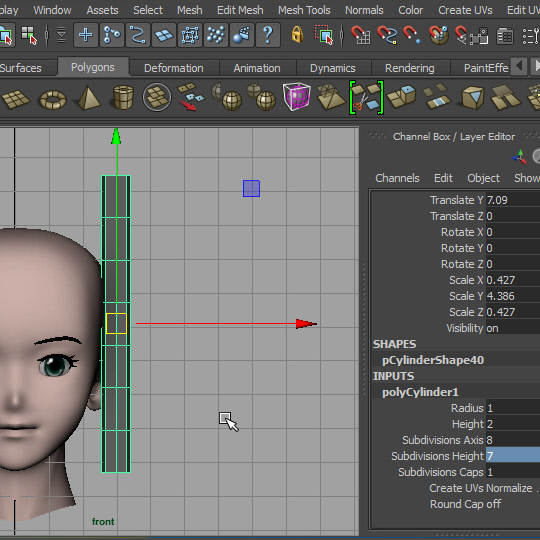Image resolution: width=540 pixels, height=540 pixels.
Task: Click the Chamfer vertex cube icon
Action: [472, 97]
